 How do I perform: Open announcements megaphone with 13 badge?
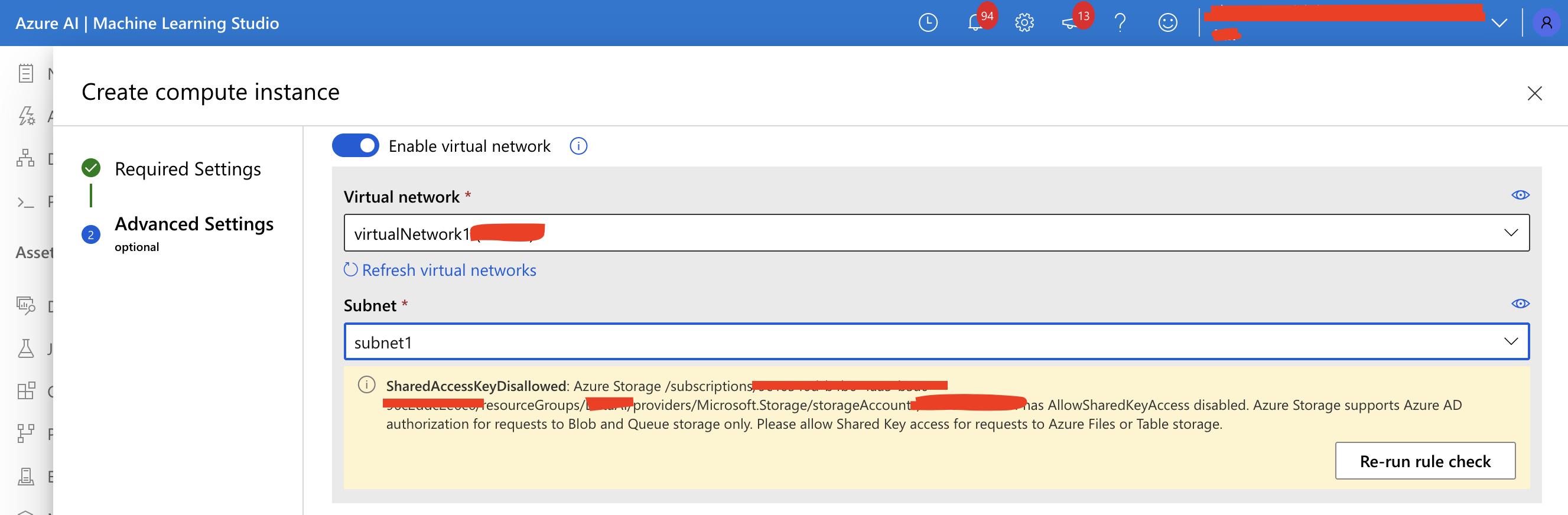coord(1070,23)
